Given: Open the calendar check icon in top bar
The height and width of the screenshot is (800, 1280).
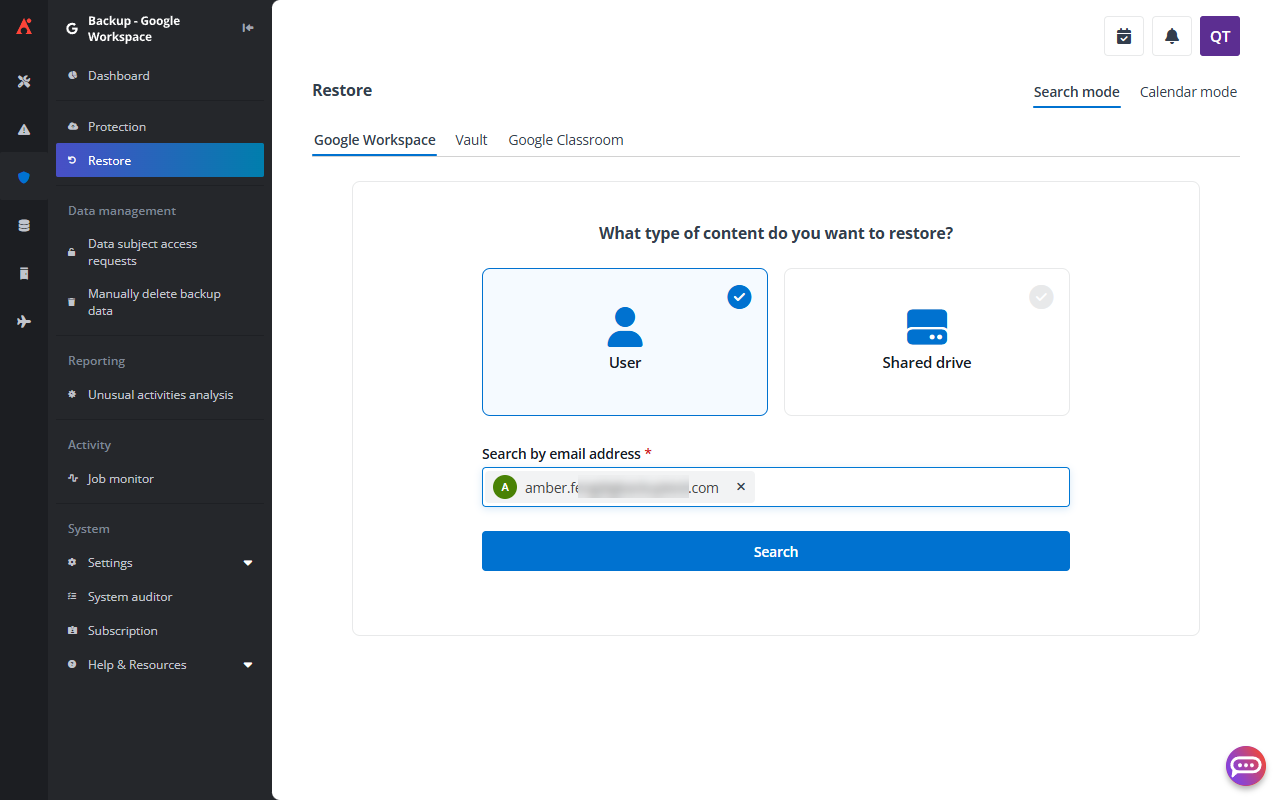Looking at the screenshot, I should pos(1124,36).
